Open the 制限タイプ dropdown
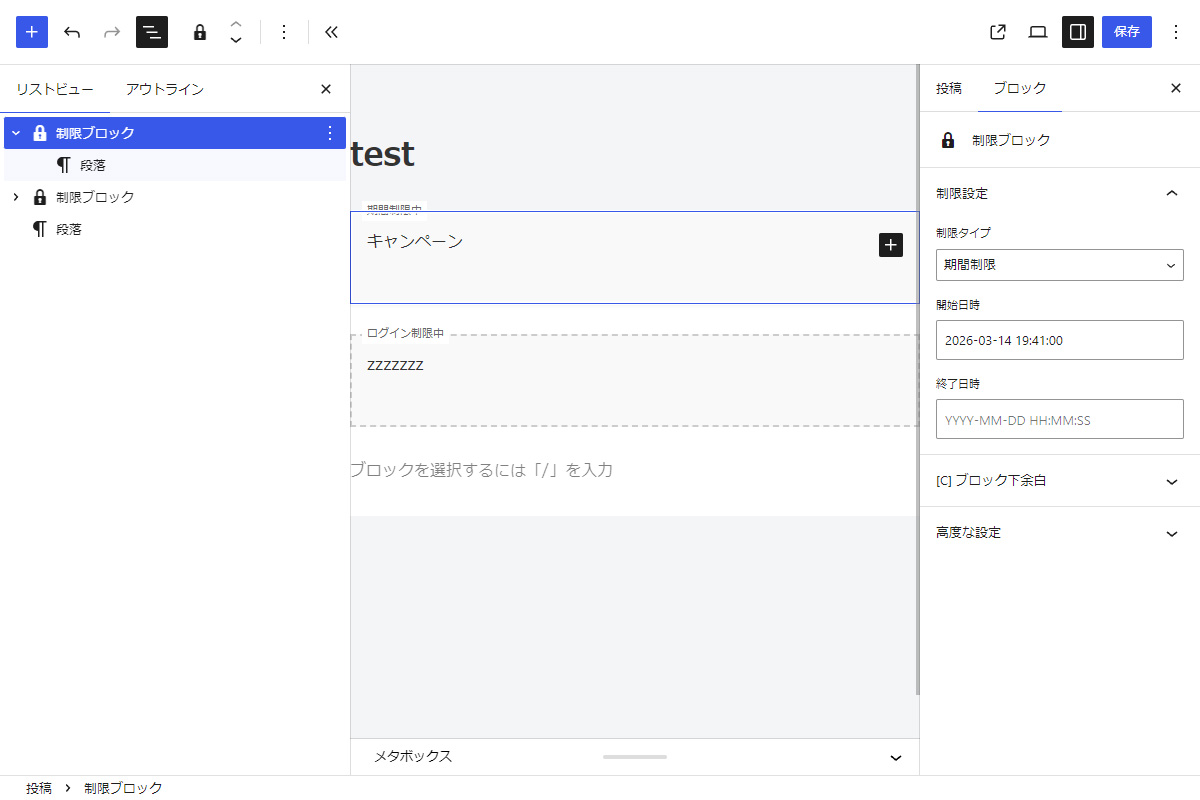 [x=1059, y=265]
